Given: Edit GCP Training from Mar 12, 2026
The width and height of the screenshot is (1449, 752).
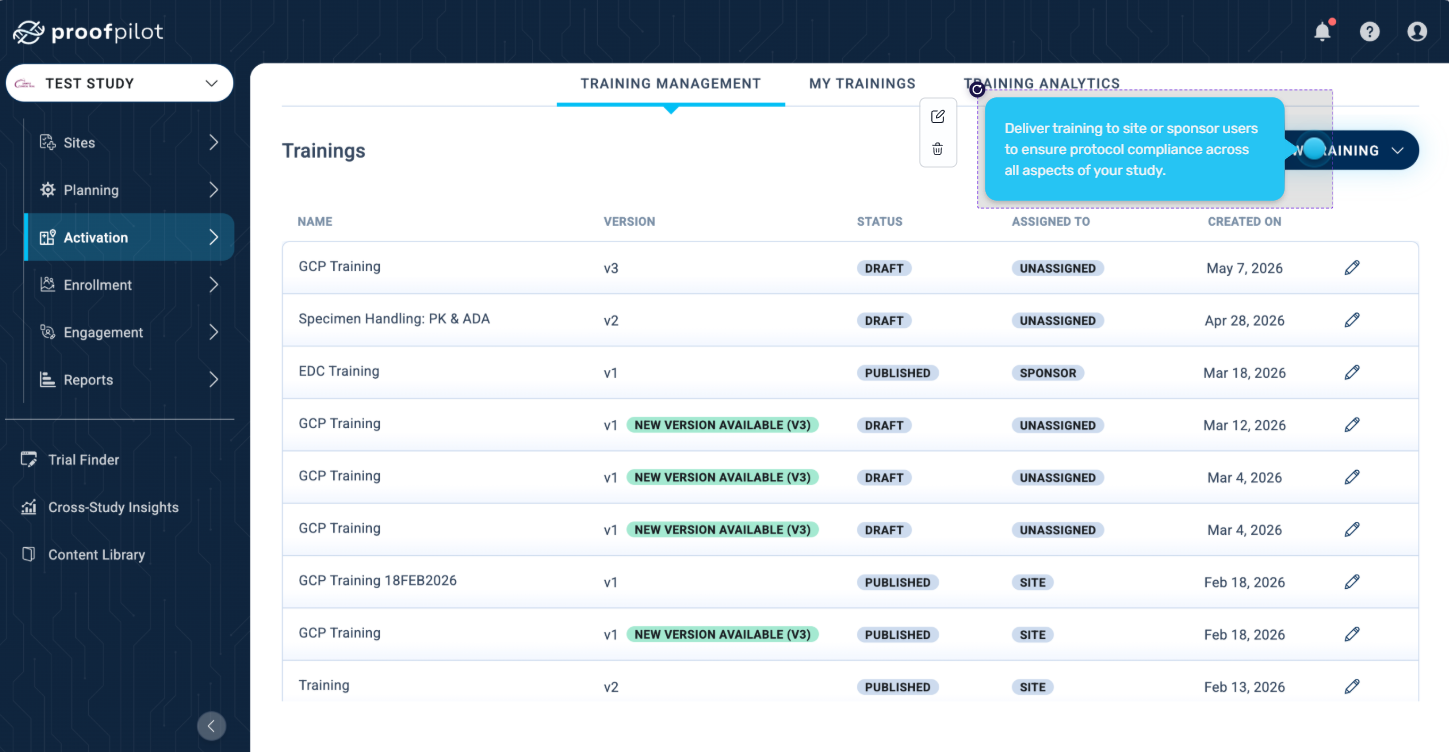Looking at the screenshot, I should pyautogui.click(x=1352, y=424).
